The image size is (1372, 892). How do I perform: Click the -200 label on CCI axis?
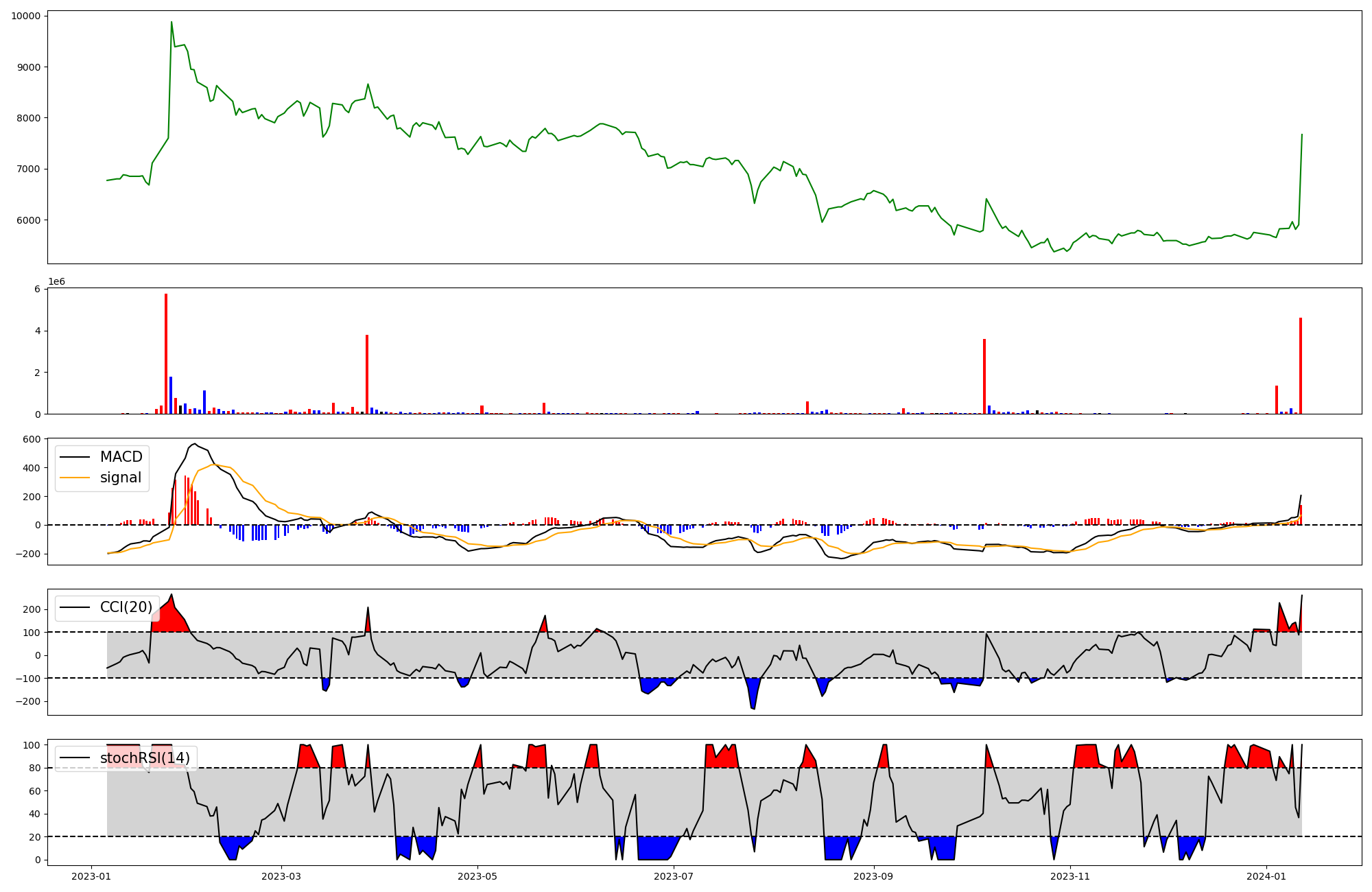[x=28, y=701]
